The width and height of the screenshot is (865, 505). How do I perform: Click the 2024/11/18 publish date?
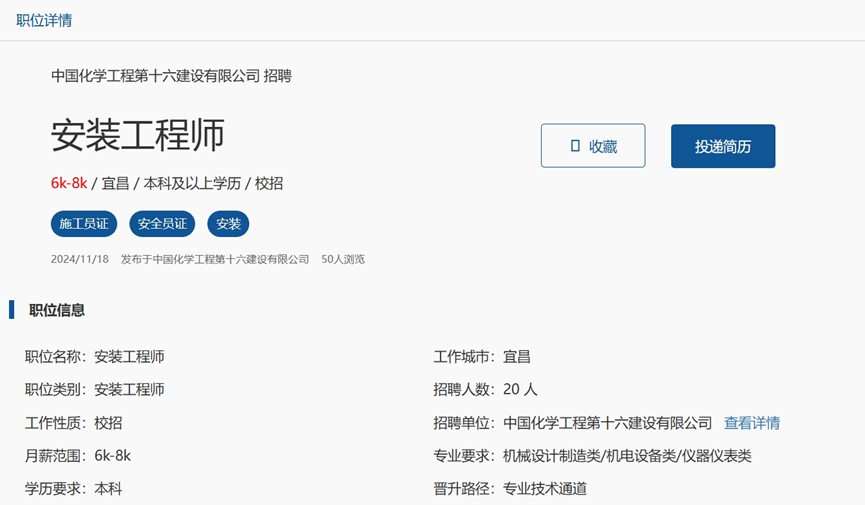coord(80,259)
